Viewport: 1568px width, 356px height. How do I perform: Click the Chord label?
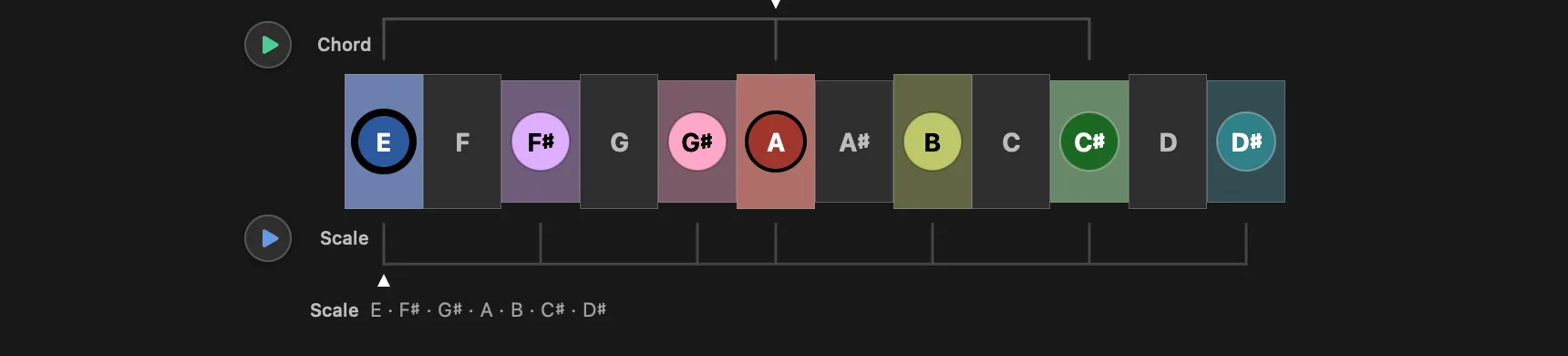click(344, 45)
